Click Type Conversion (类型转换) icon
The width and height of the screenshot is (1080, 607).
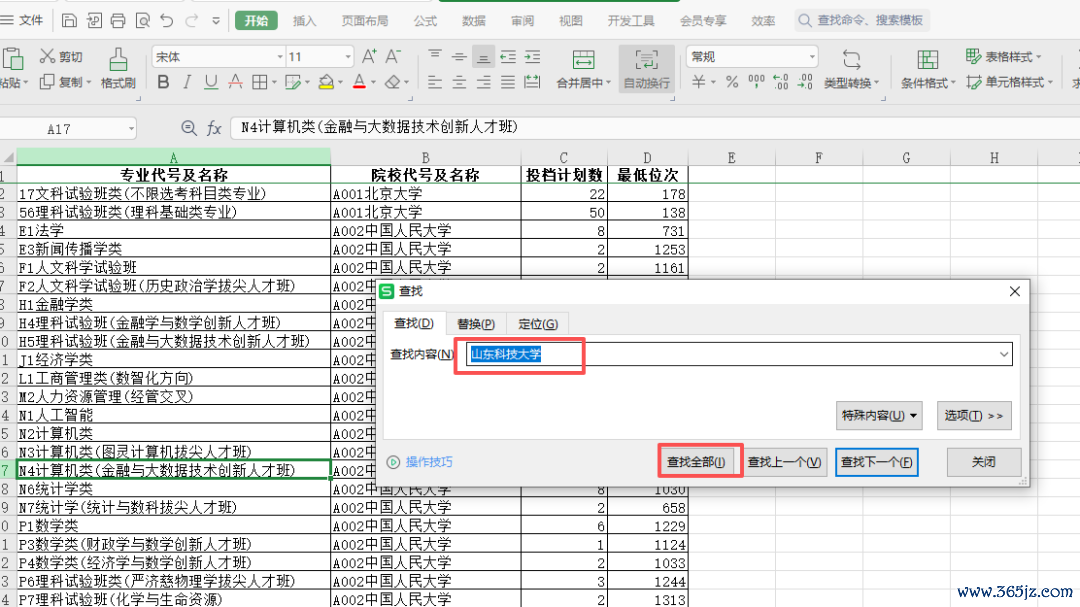tap(851, 60)
